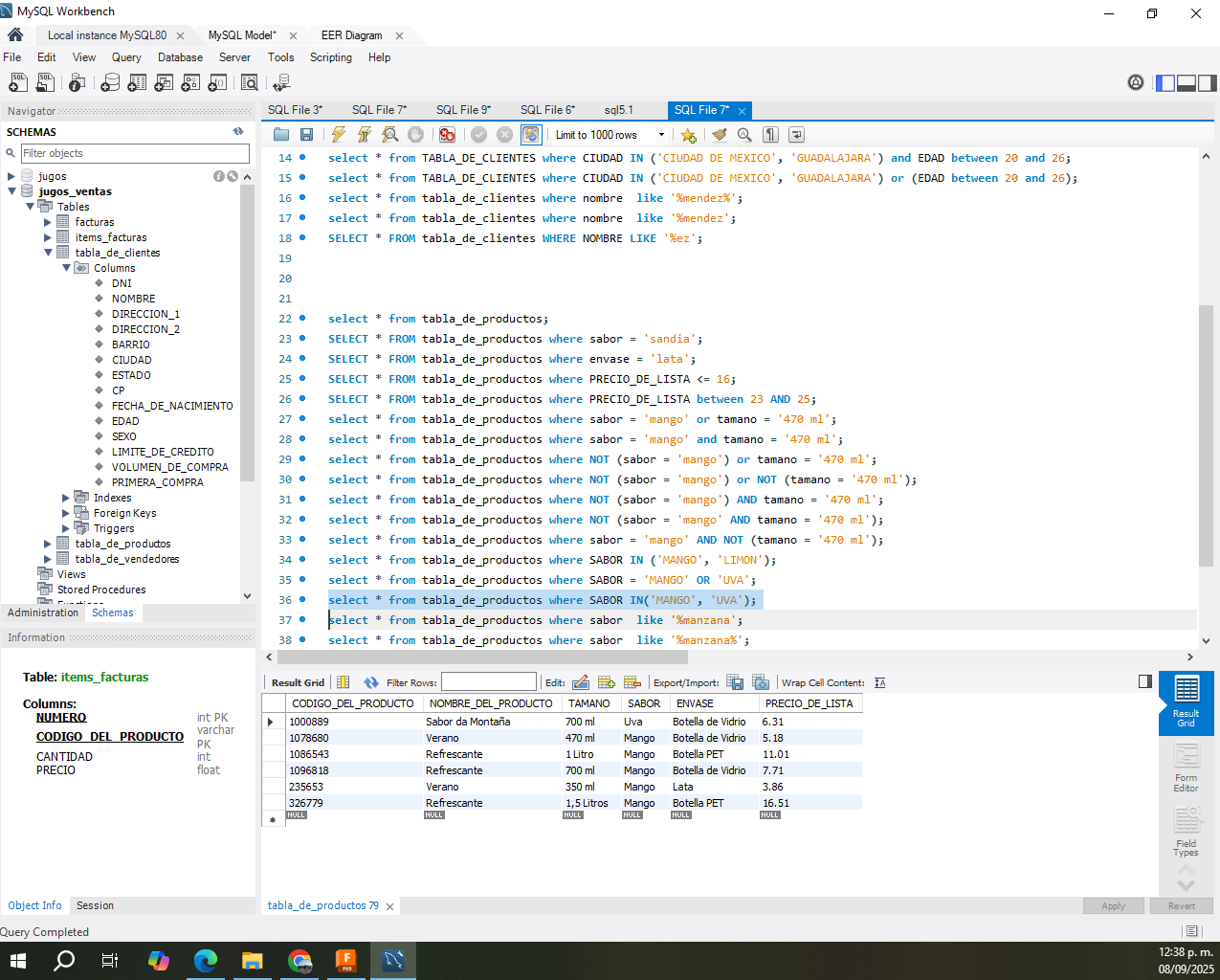Delete selected rows in result grid
Screen dimensions: 1220x980
click(632, 682)
